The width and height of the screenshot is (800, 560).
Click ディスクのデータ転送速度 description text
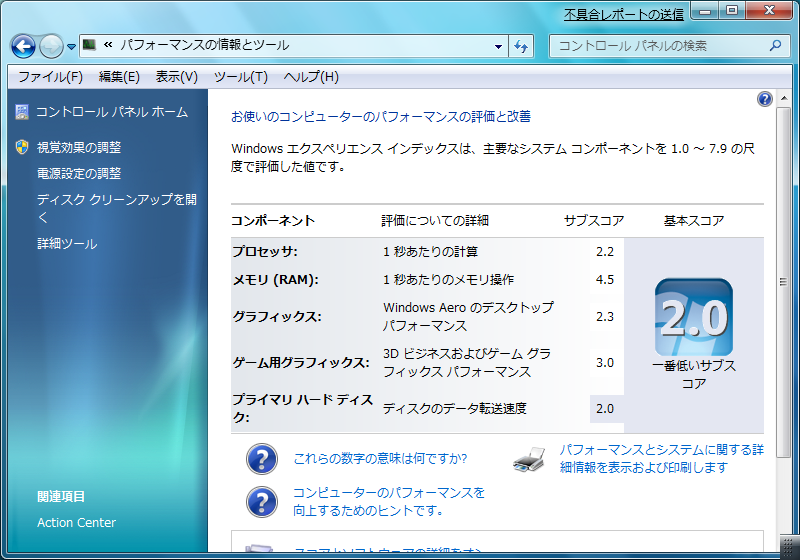click(x=455, y=409)
